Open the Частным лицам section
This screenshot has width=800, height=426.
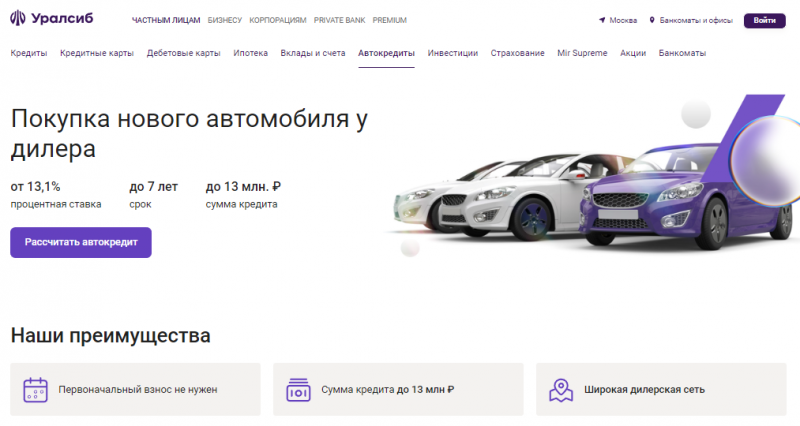[x=166, y=20]
